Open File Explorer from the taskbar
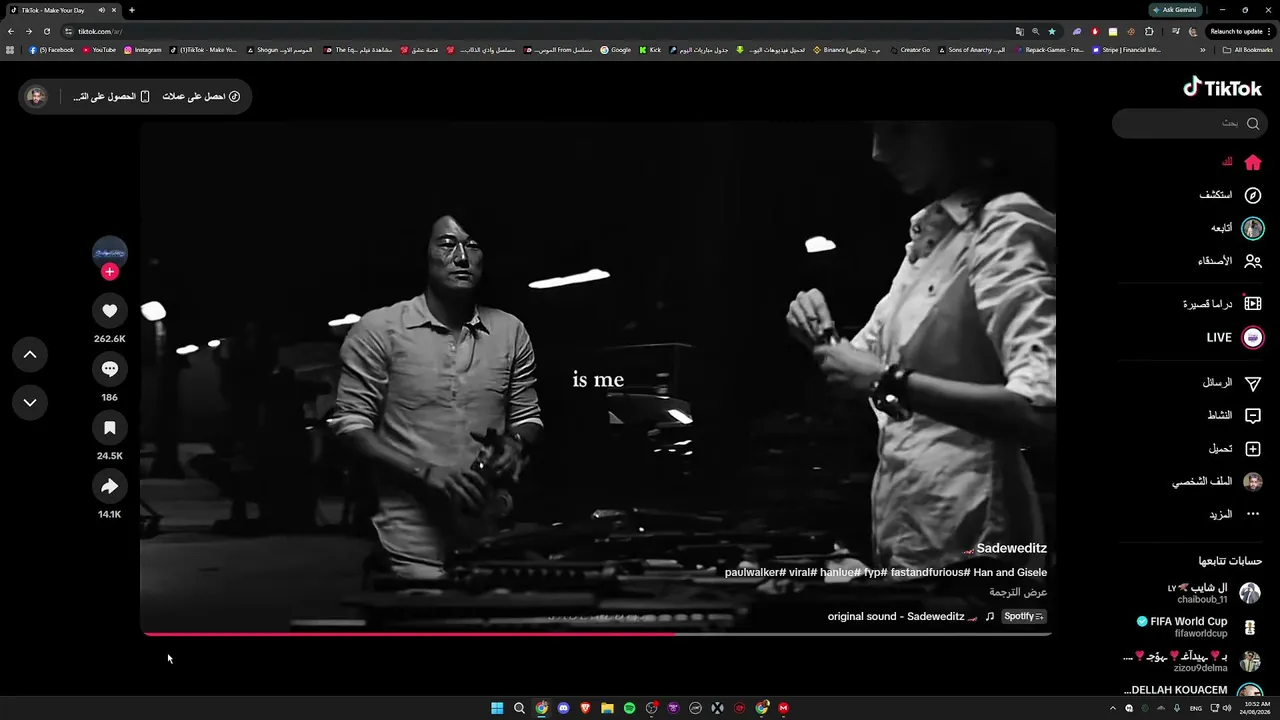1280x720 pixels. tap(607, 708)
